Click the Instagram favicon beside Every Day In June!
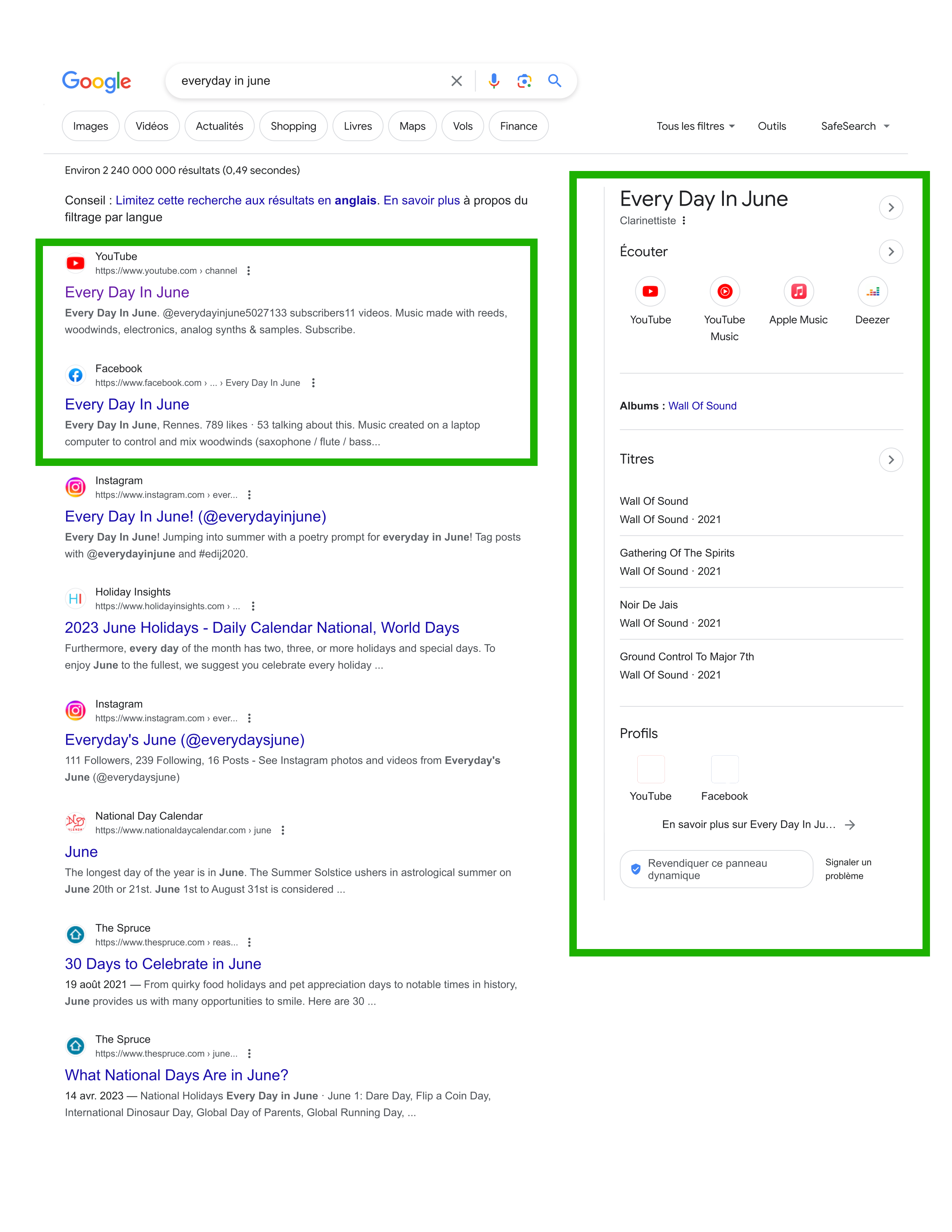This screenshot has height=1232, width=952. click(75, 487)
